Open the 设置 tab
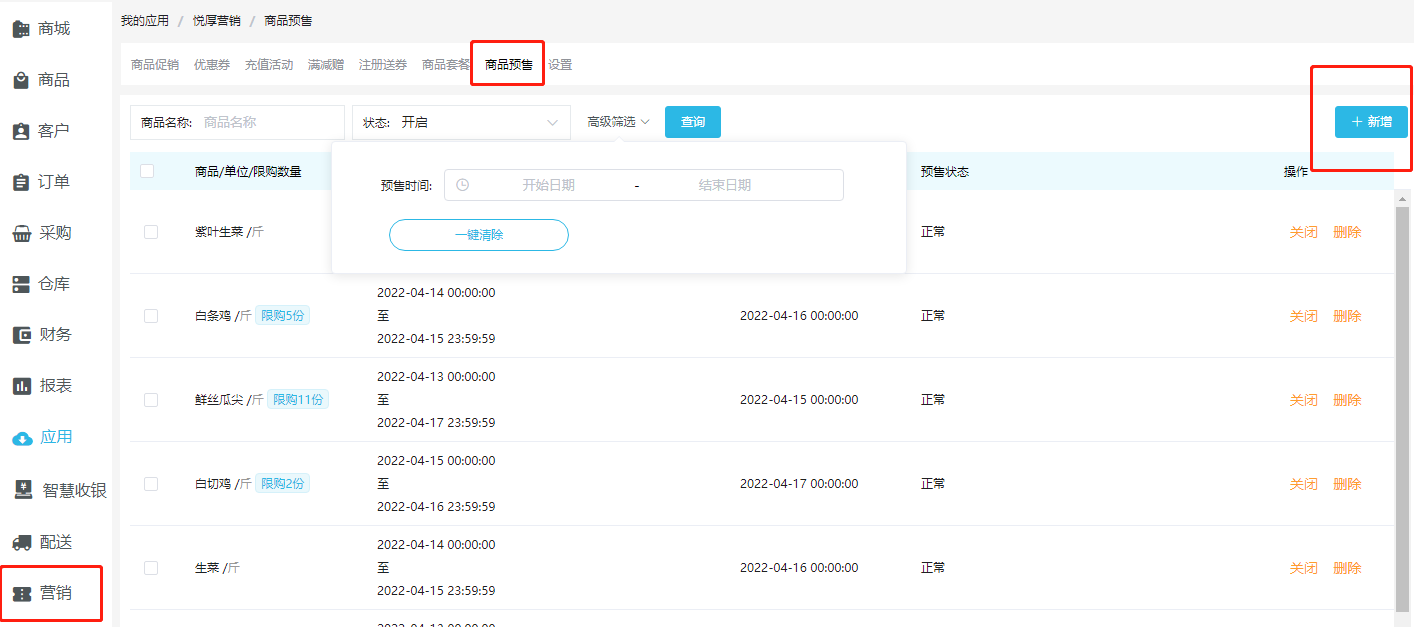Viewport: 1414px width, 627px height. 560,65
